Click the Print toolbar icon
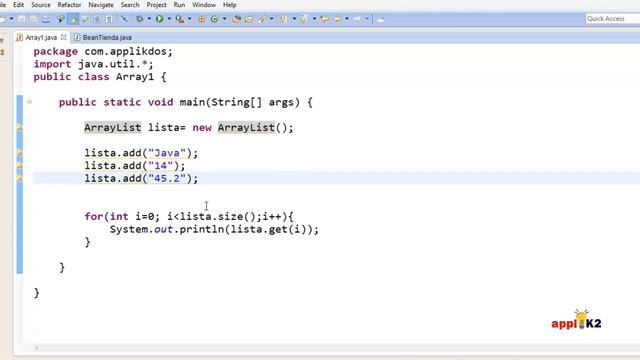This screenshot has height=360, width=640. (x=46, y=19)
